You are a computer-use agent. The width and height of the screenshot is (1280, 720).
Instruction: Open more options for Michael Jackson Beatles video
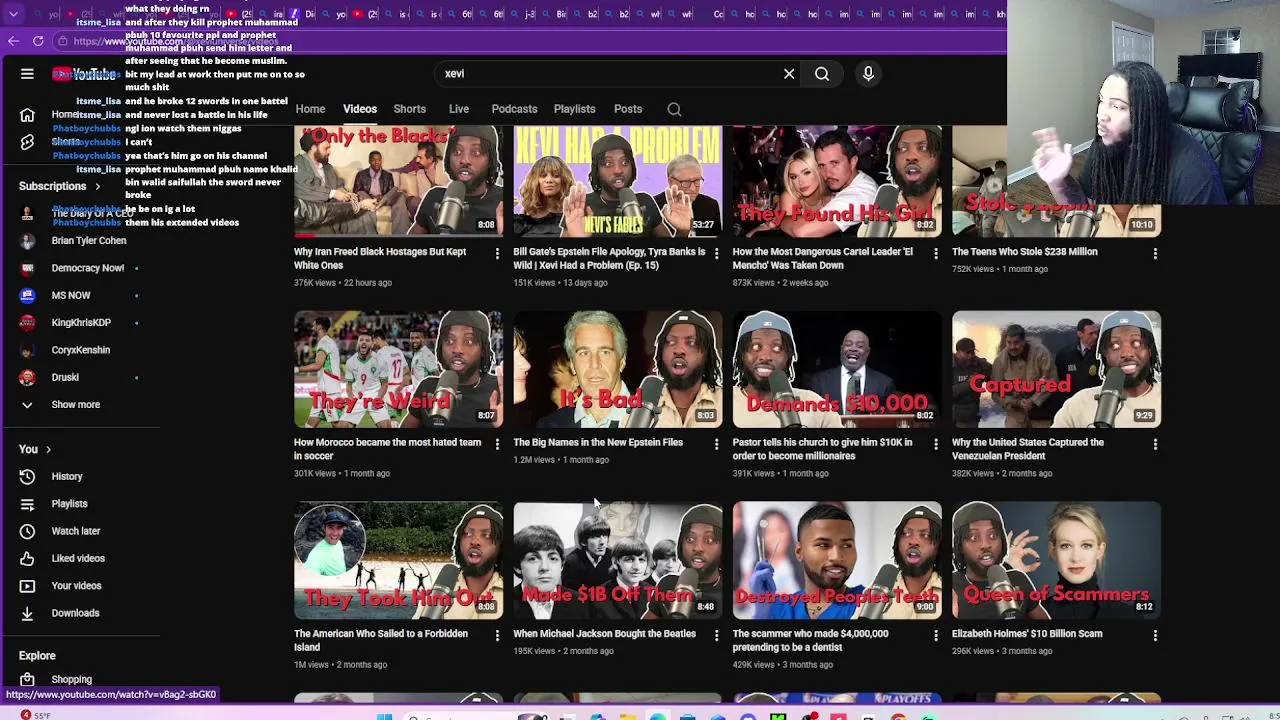[716, 635]
